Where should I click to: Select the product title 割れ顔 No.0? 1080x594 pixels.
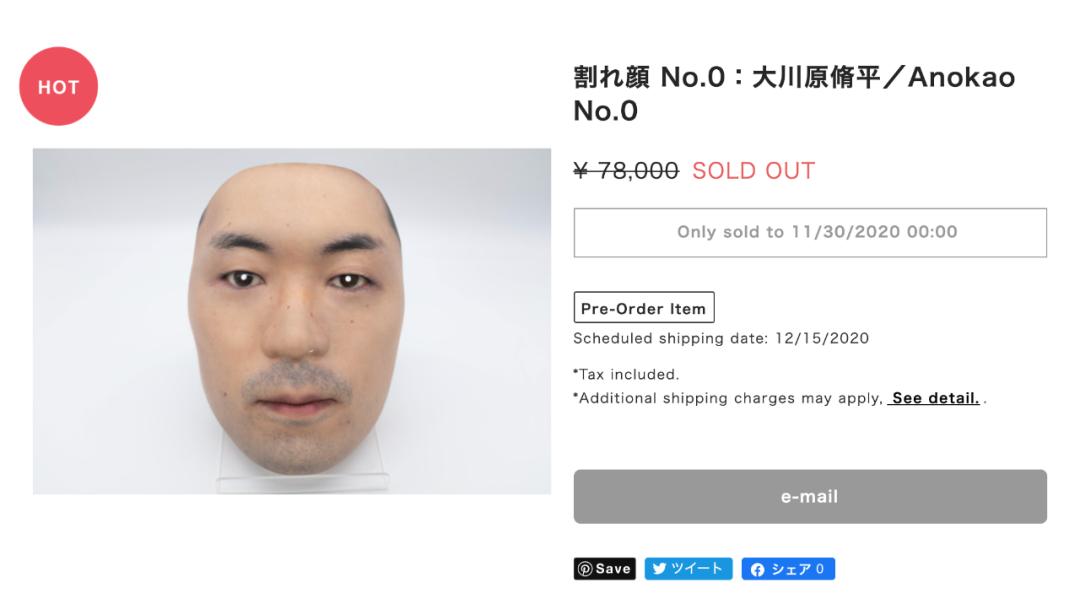coord(650,78)
